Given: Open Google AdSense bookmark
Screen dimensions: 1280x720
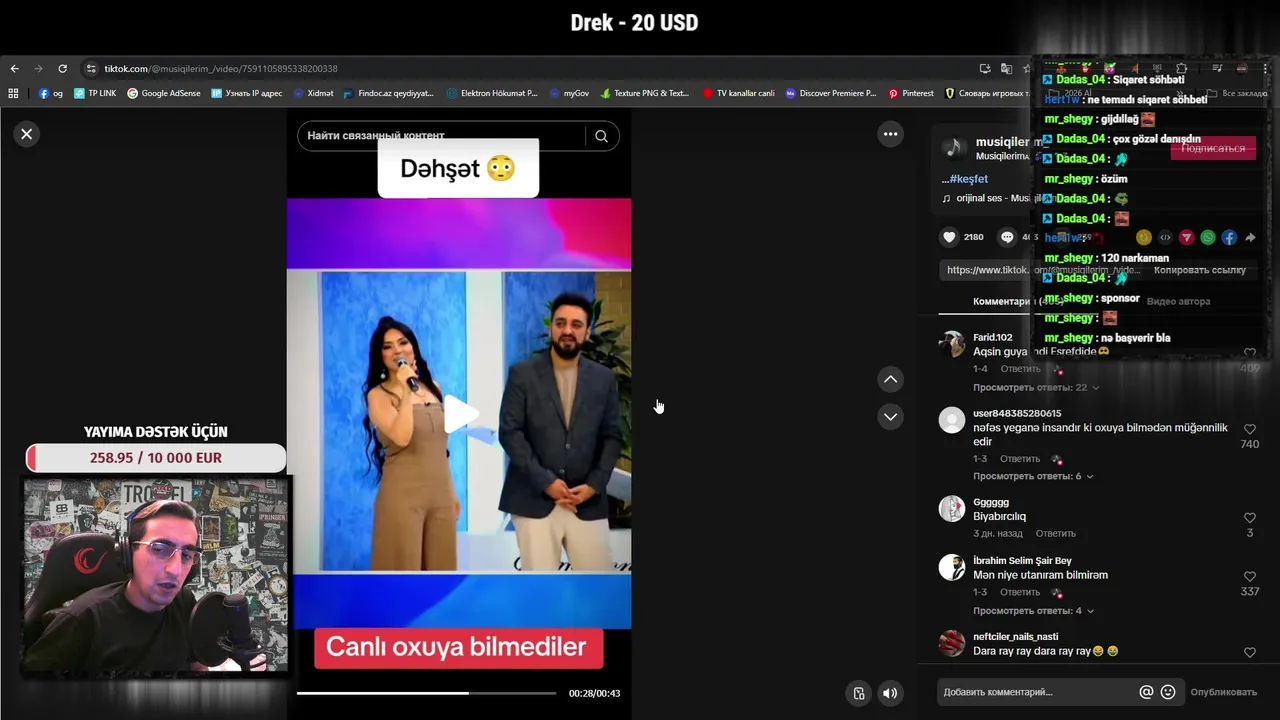Looking at the screenshot, I should click(x=163, y=93).
